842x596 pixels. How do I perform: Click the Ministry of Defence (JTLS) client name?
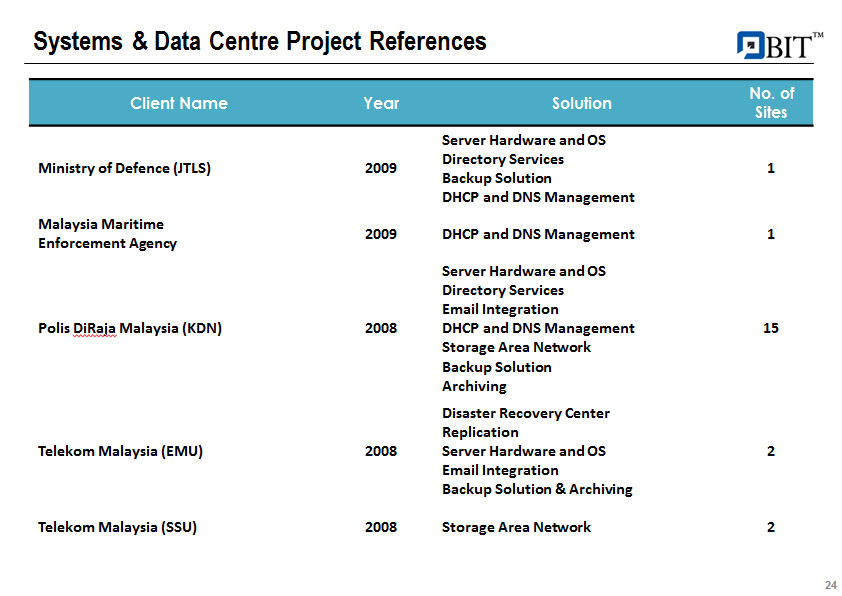pos(124,168)
